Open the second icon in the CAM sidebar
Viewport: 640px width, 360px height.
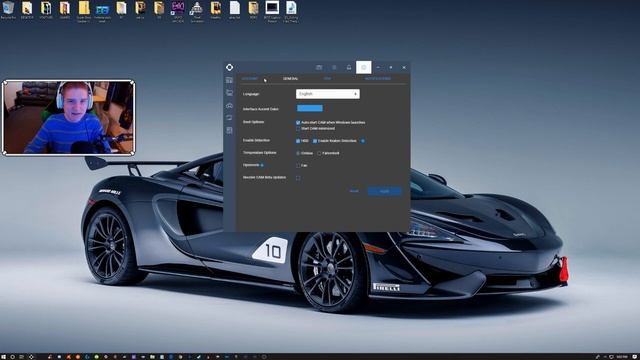click(229, 93)
